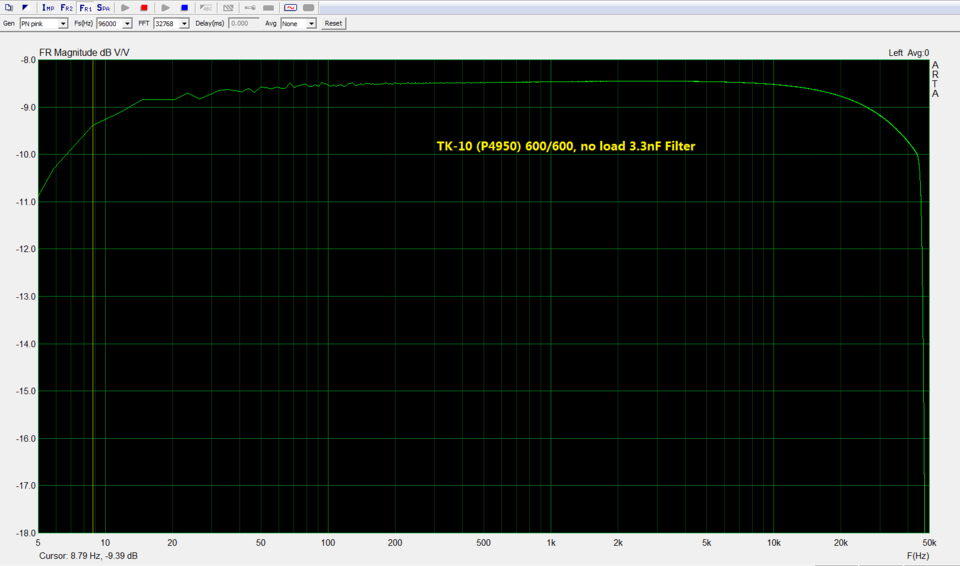
Task: Click the Delay(ms) input field
Action: point(244,23)
